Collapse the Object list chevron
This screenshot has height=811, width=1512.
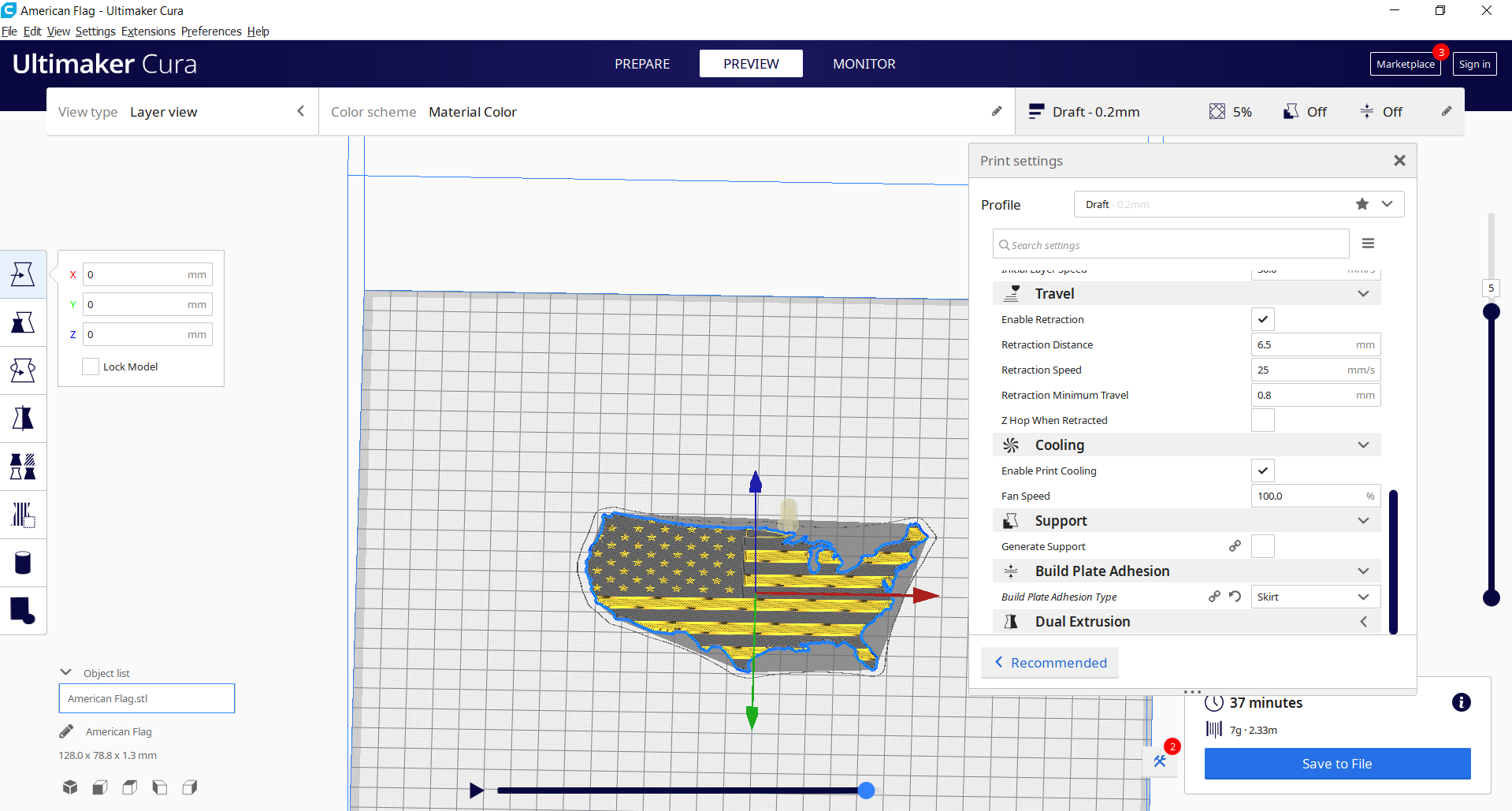66,672
